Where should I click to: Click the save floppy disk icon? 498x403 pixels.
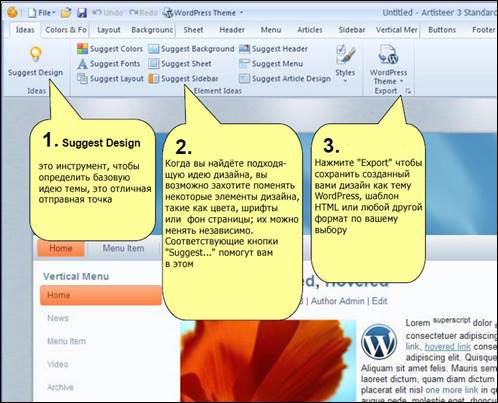tap(82, 13)
